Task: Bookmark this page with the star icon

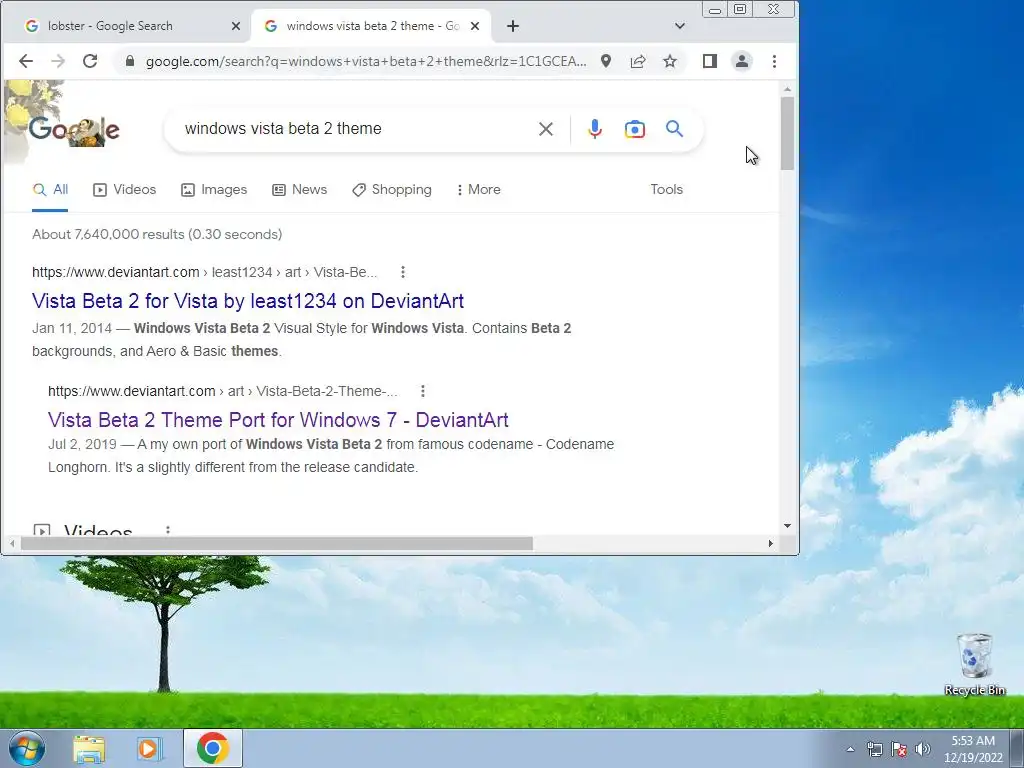Action: pyautogui.click(x=670, y=61)
